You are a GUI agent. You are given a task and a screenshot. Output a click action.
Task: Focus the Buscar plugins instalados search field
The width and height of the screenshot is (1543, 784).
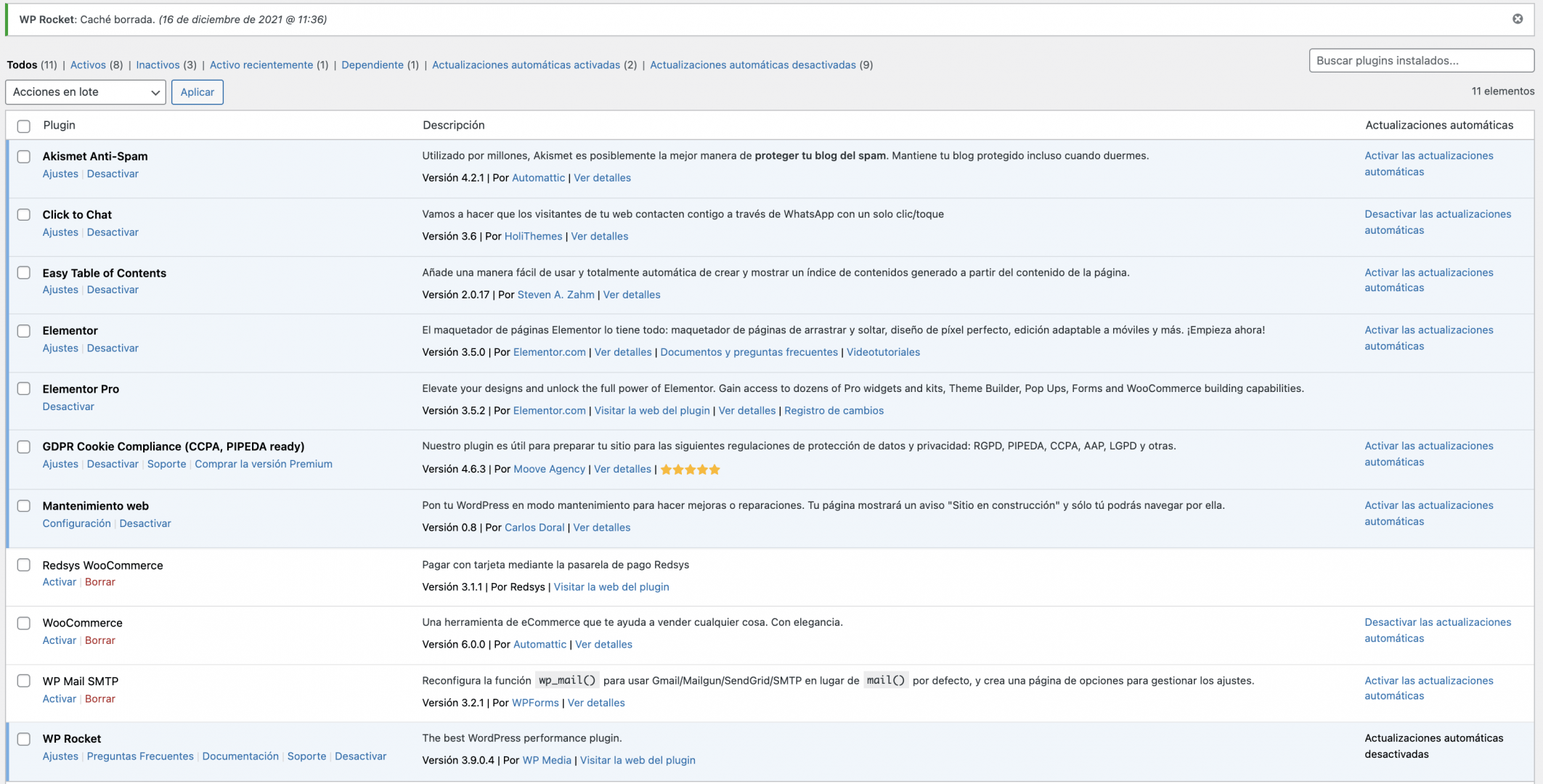click(1421, 61)
